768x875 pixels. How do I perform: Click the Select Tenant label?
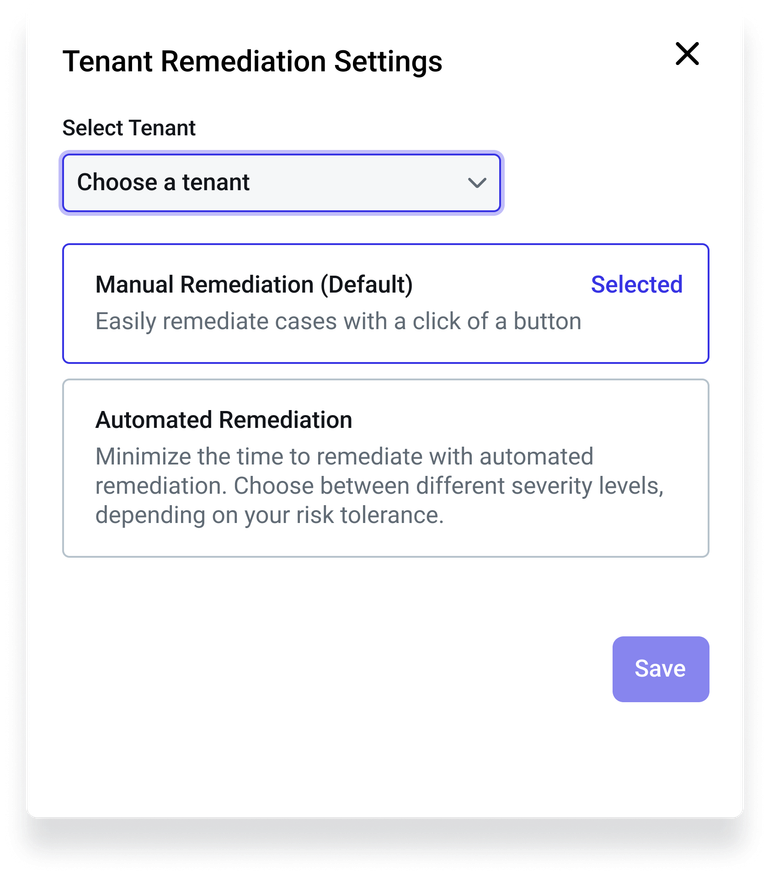coord(129,128)
